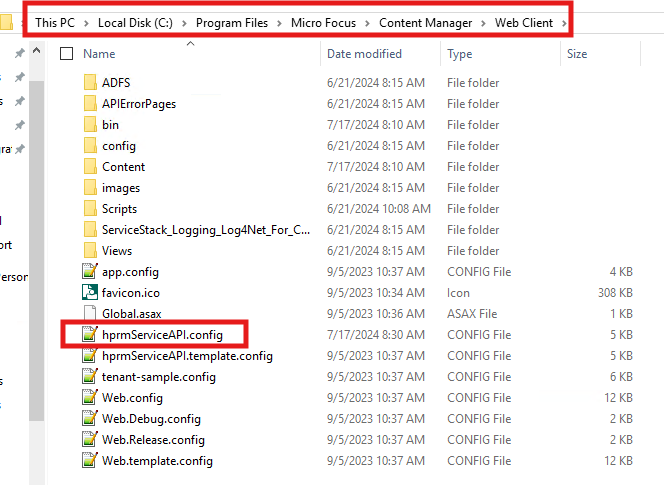Viewport: 664px width, 485px height.
Task: Sort by the Date modified column header
Action: (x=365, y=54)
